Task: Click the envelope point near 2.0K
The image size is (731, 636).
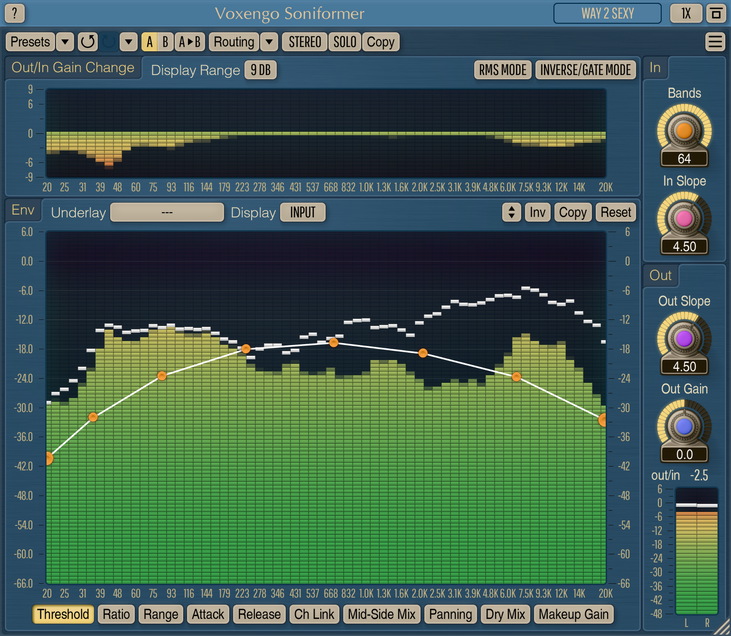Action: coord(423,353)
